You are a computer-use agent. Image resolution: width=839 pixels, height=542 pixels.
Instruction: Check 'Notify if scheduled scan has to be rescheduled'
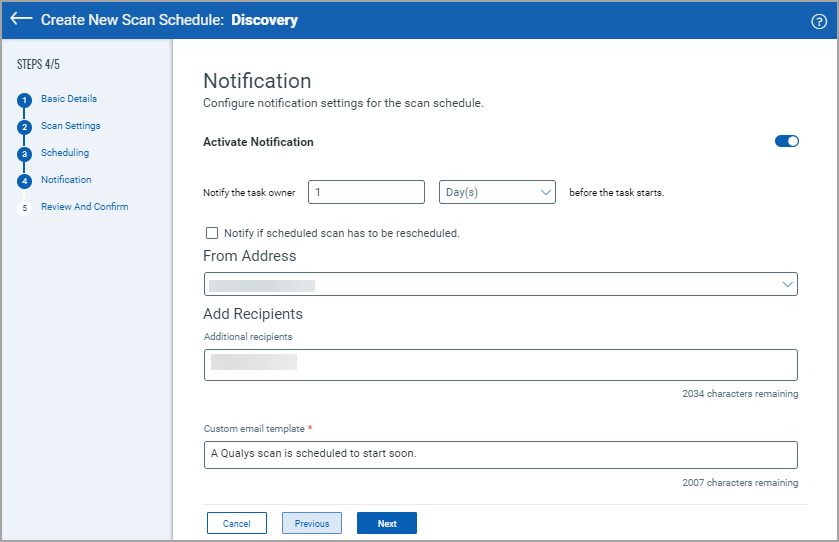[212, 233]
